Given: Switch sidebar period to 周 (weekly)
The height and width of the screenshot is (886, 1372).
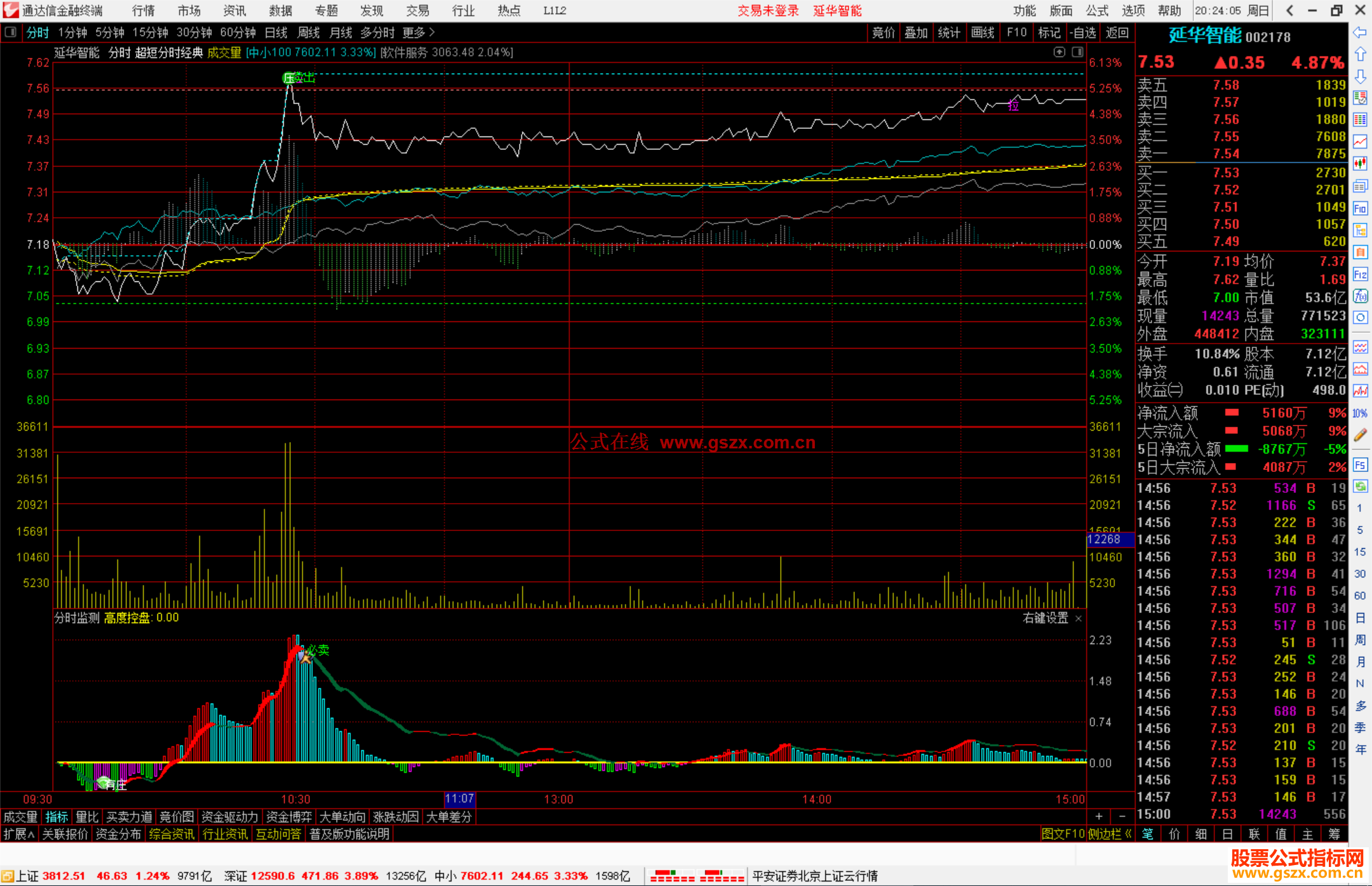Looking at the screenshot, I should tap(1360, 640).
